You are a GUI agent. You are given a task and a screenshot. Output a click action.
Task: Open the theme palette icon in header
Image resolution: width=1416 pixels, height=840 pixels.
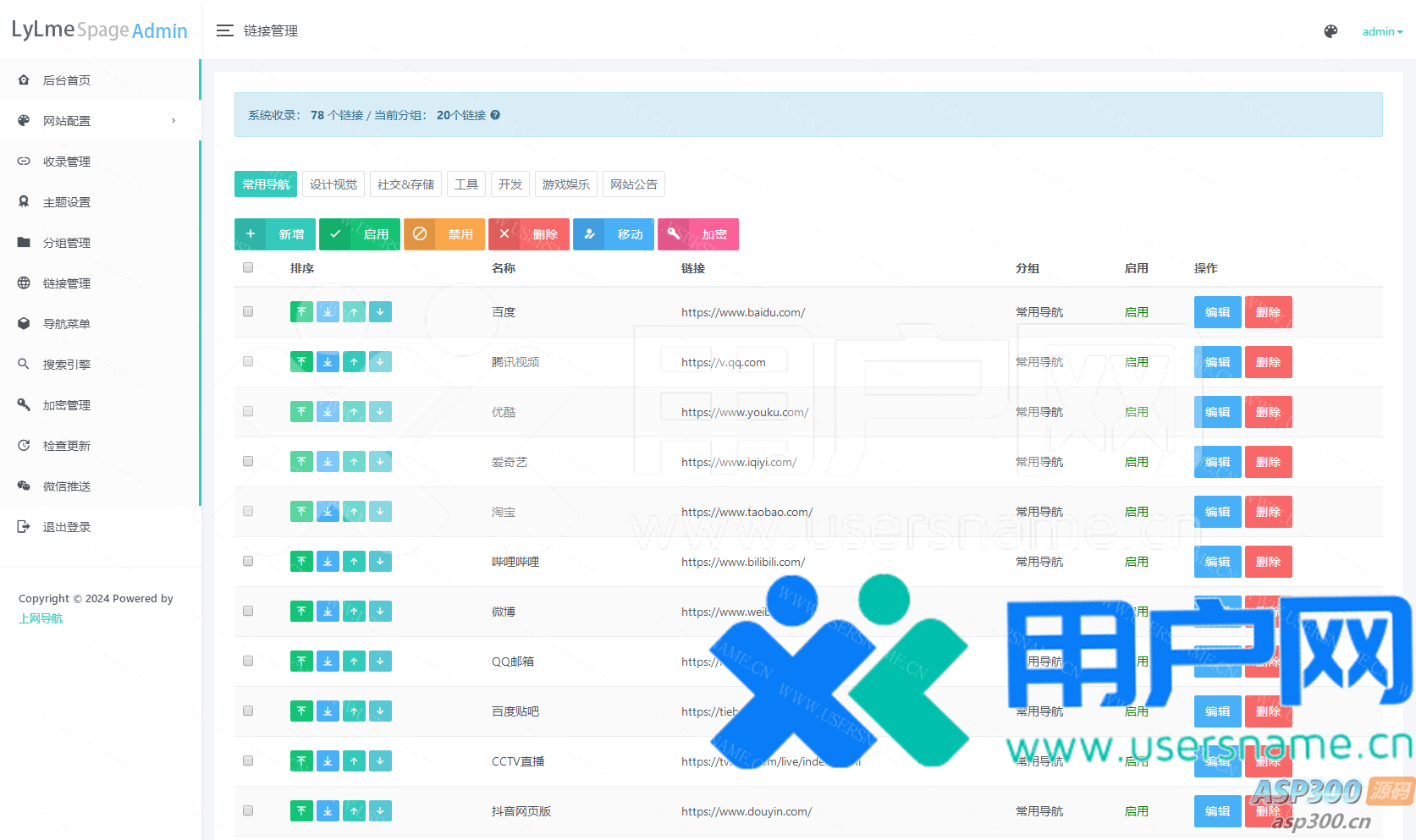pos(1331,31)
